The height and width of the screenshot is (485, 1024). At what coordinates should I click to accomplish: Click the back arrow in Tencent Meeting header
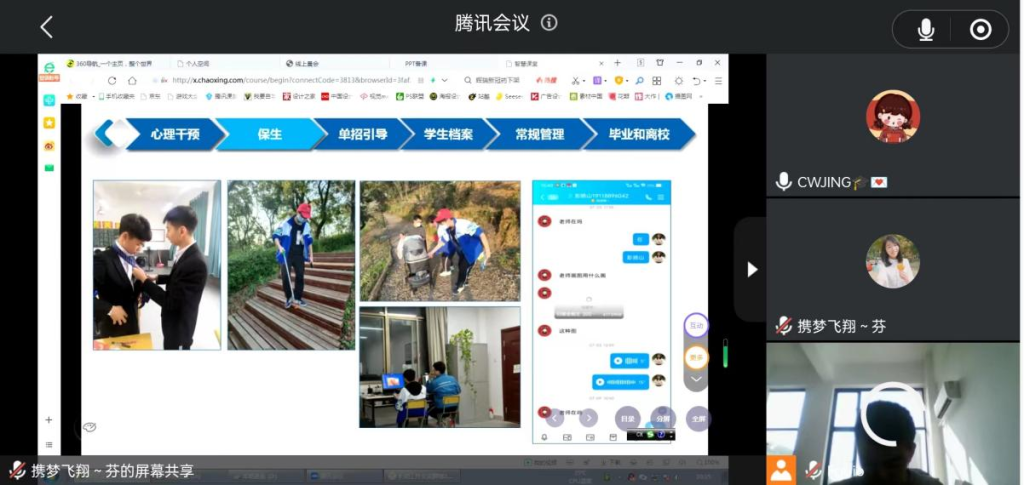tap(46, 27)
